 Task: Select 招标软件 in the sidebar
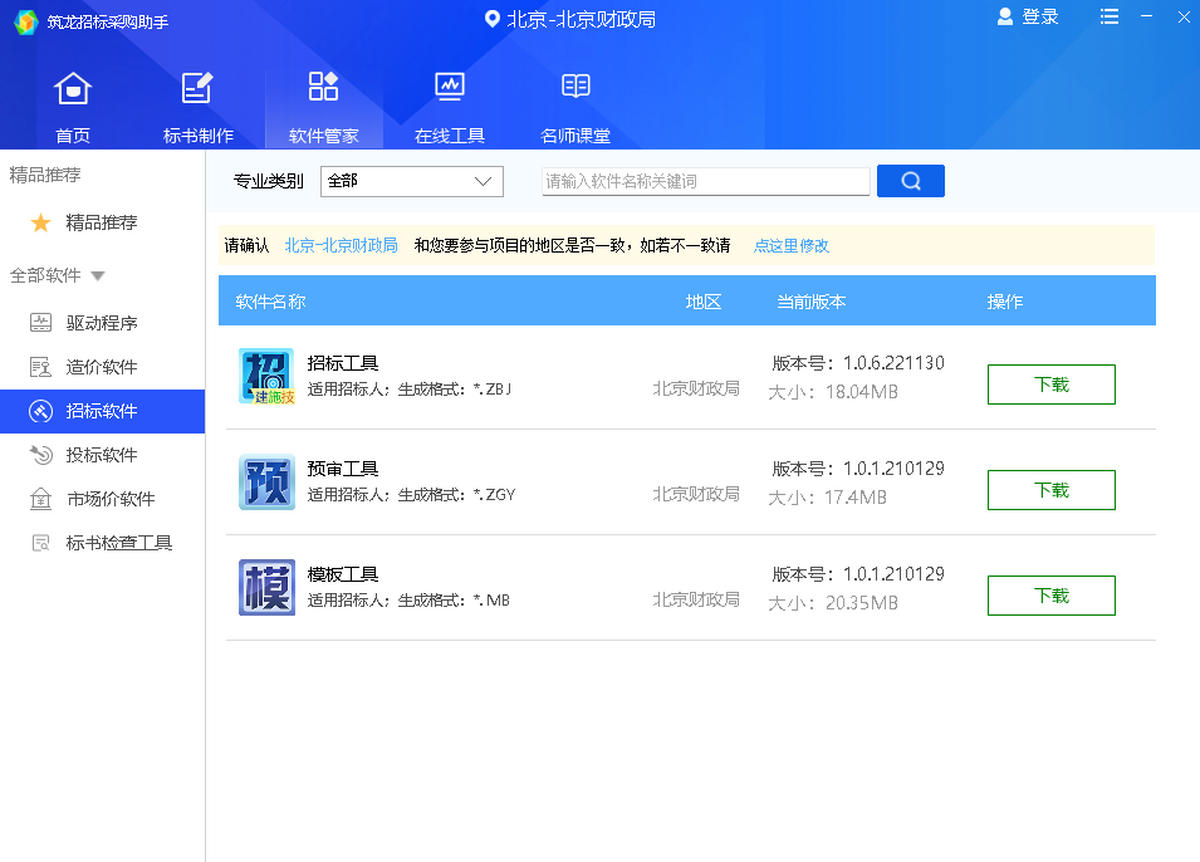coord(102,411)
